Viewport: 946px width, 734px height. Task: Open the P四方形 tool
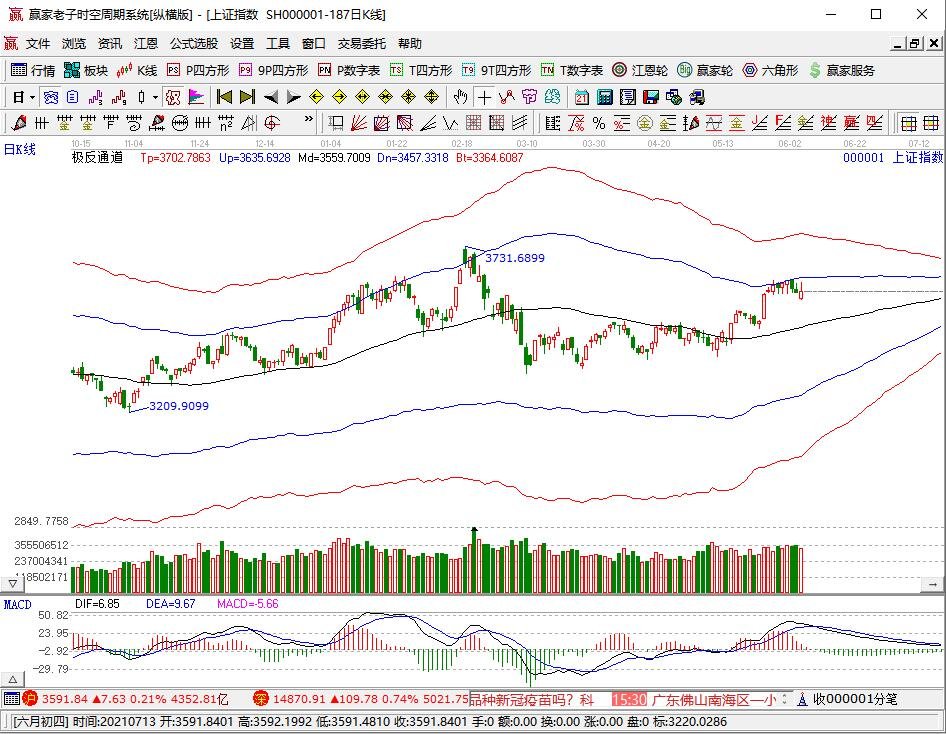click(198, 71)
